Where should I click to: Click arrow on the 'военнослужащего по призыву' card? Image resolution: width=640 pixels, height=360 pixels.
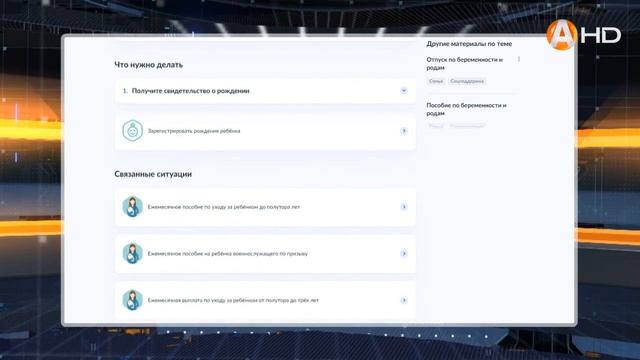pos(404,254)
